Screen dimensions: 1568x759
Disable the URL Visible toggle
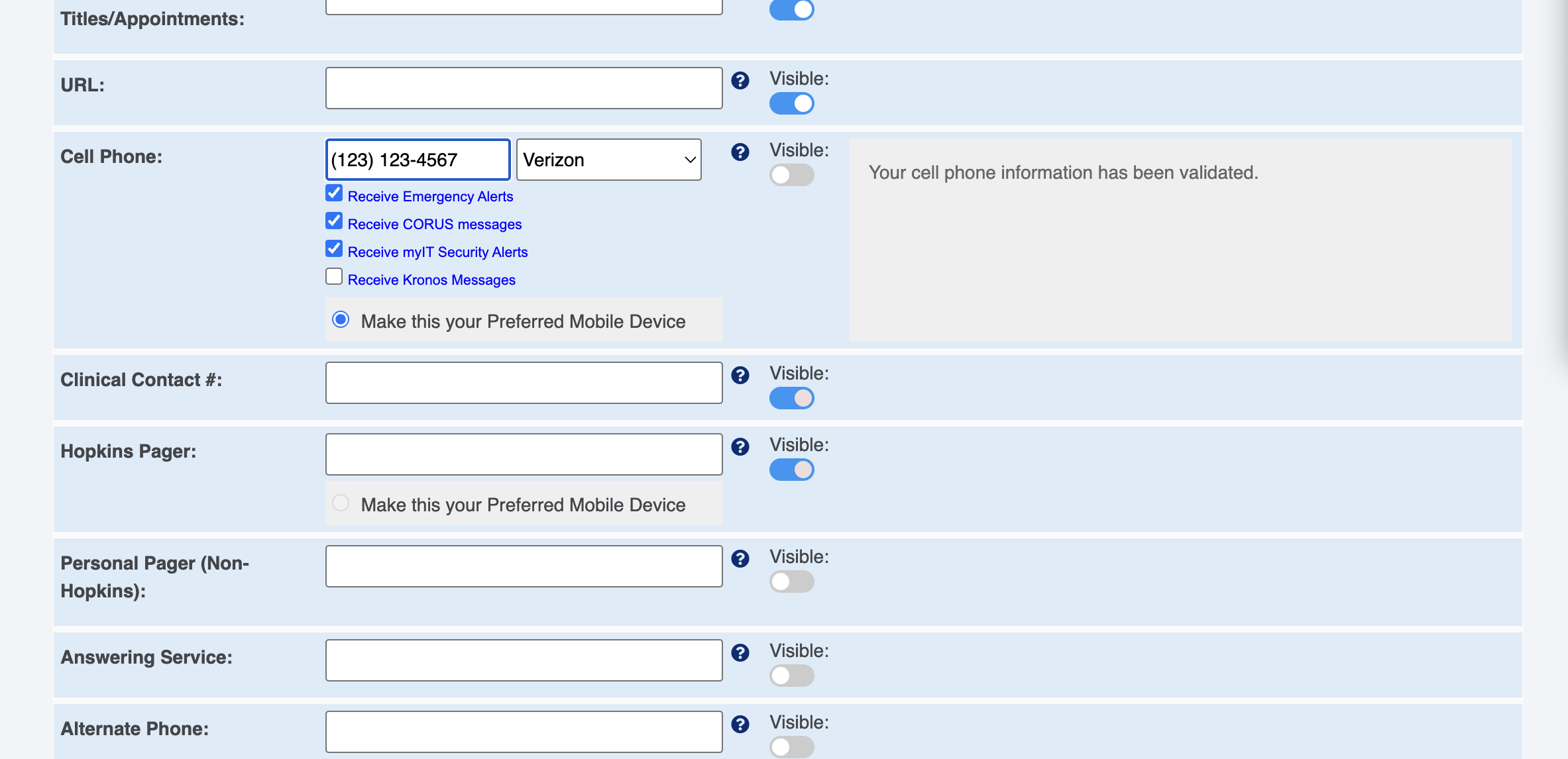(791, 104)
